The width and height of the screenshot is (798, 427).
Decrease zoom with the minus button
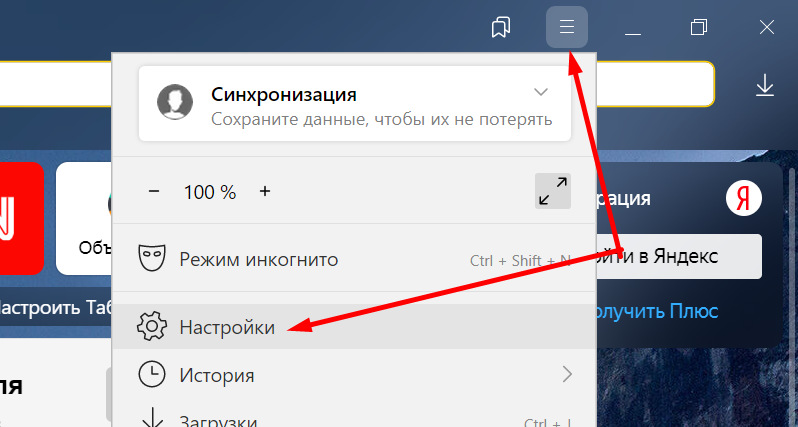(x=154, y=191)
